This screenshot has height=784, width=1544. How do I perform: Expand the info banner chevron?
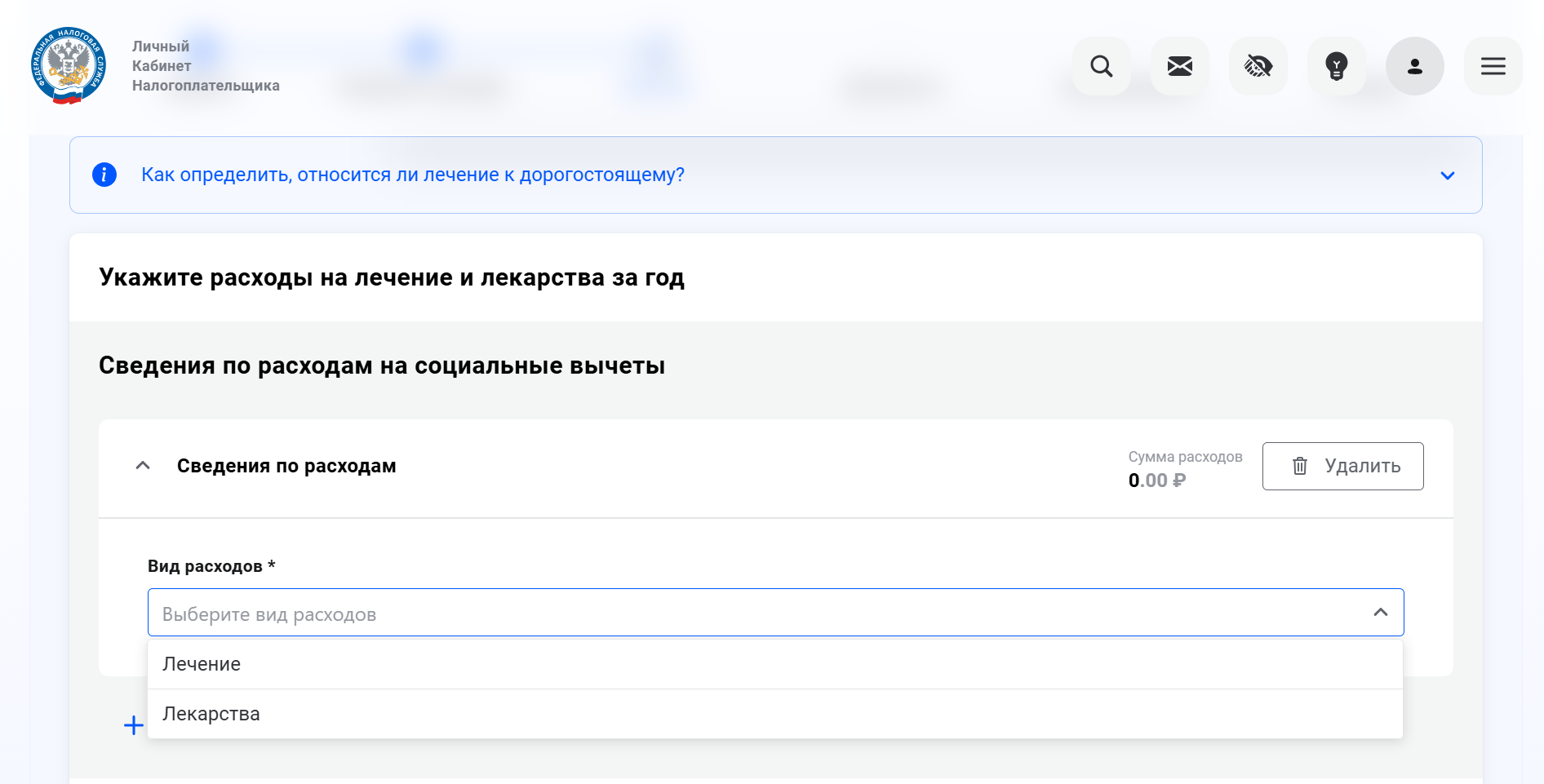click(x=1447, y=175)
